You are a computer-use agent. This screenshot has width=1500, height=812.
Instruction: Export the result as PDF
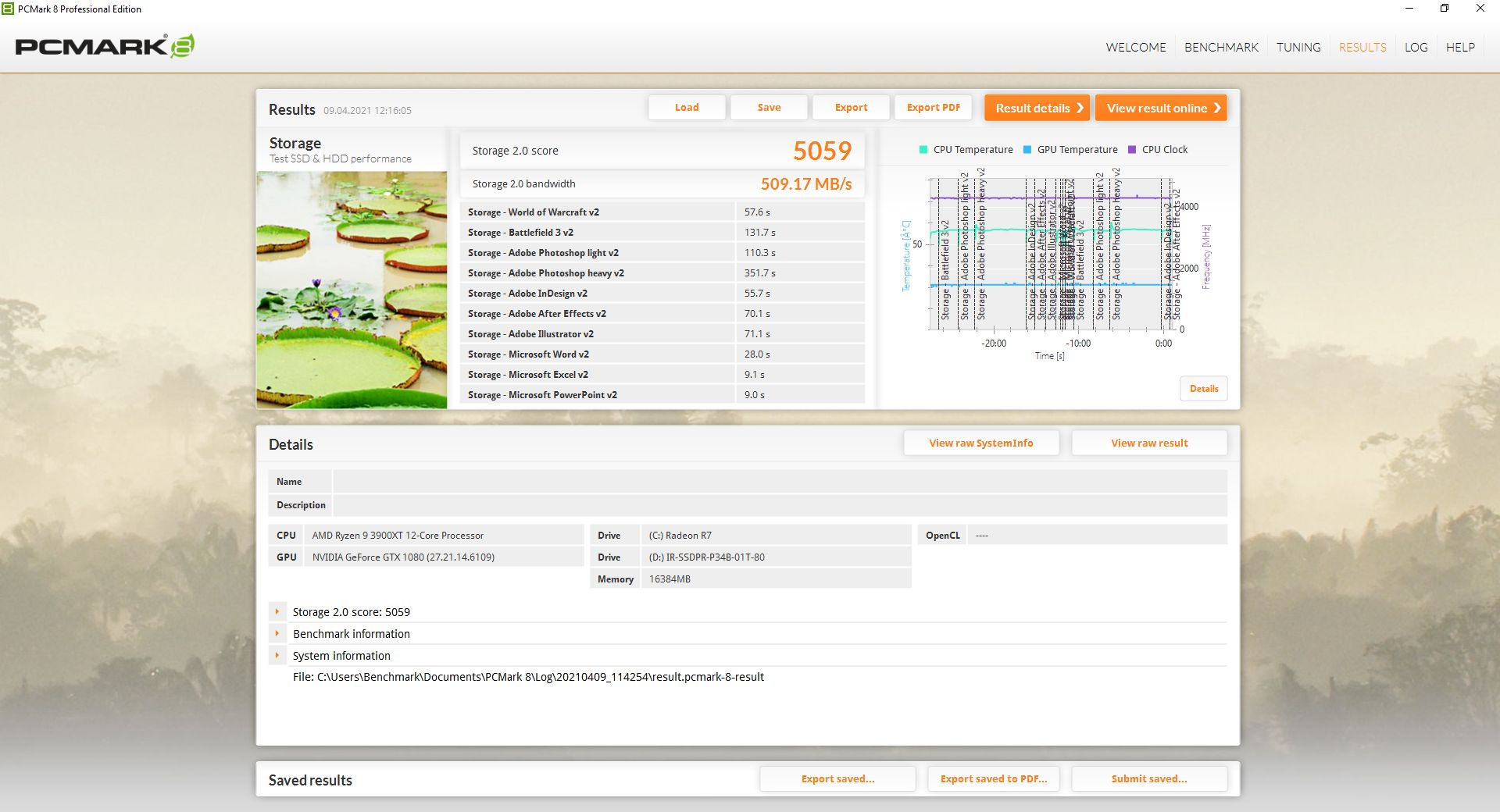(933, 108)
